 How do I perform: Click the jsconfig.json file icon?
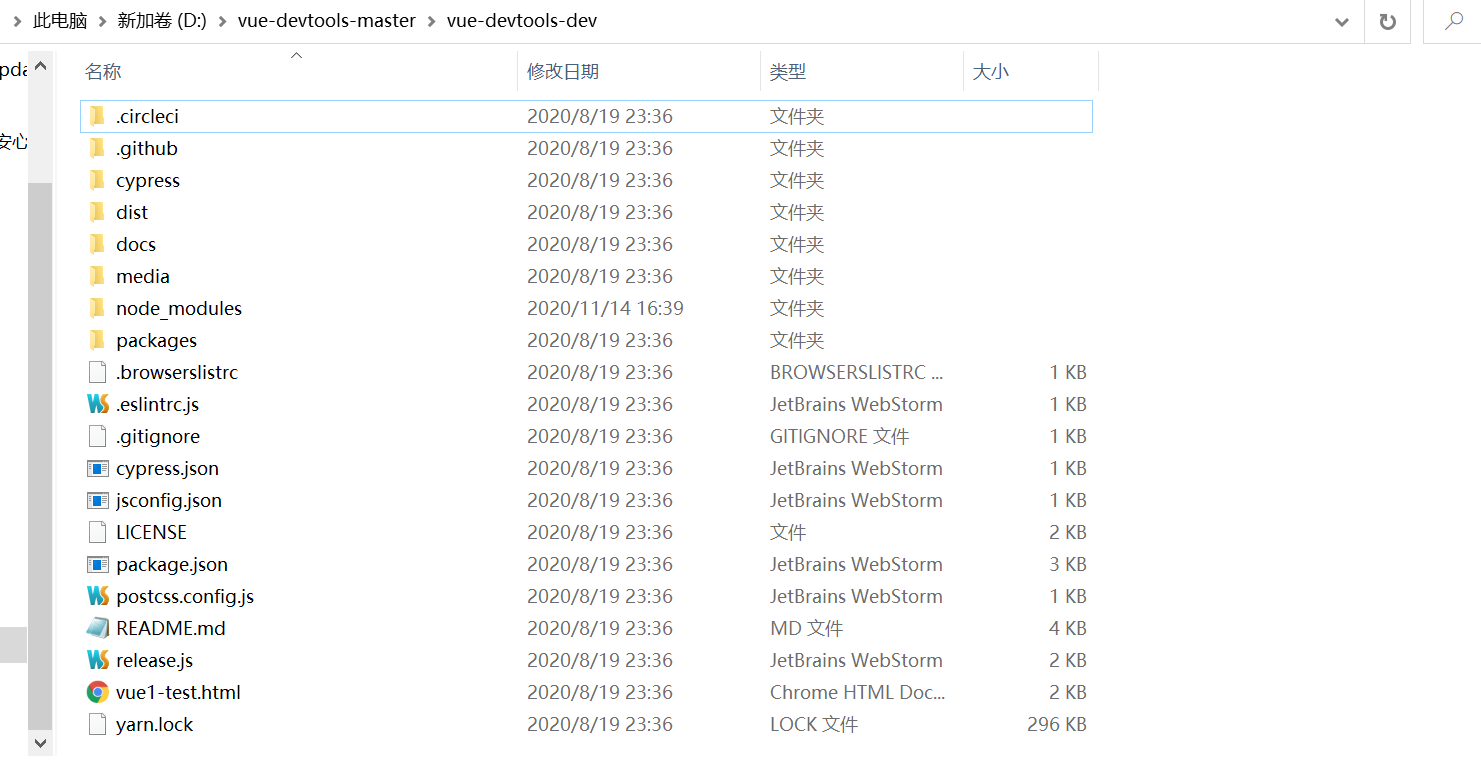(x=97, y=500)
